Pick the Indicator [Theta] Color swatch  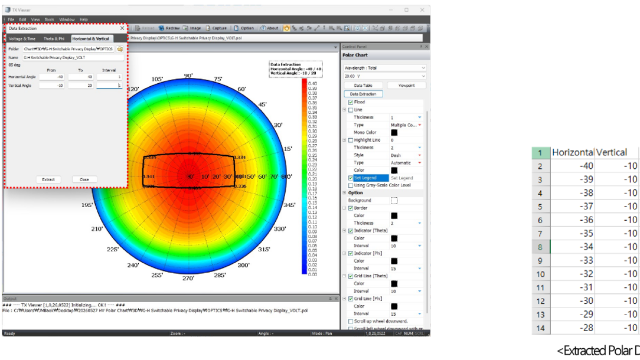tap(394, 238)
